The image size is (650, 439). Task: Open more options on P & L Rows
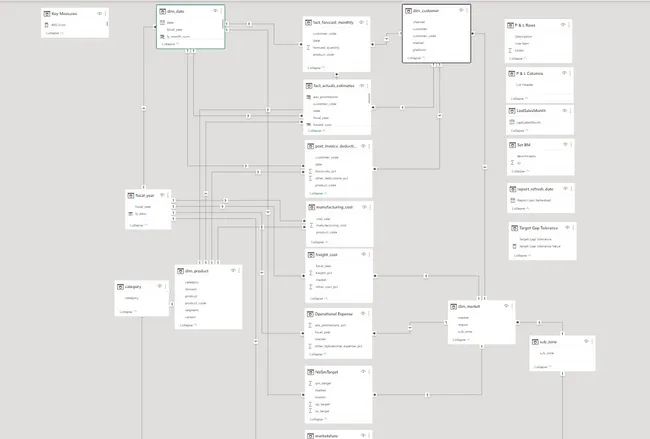(x=571, y=24)
